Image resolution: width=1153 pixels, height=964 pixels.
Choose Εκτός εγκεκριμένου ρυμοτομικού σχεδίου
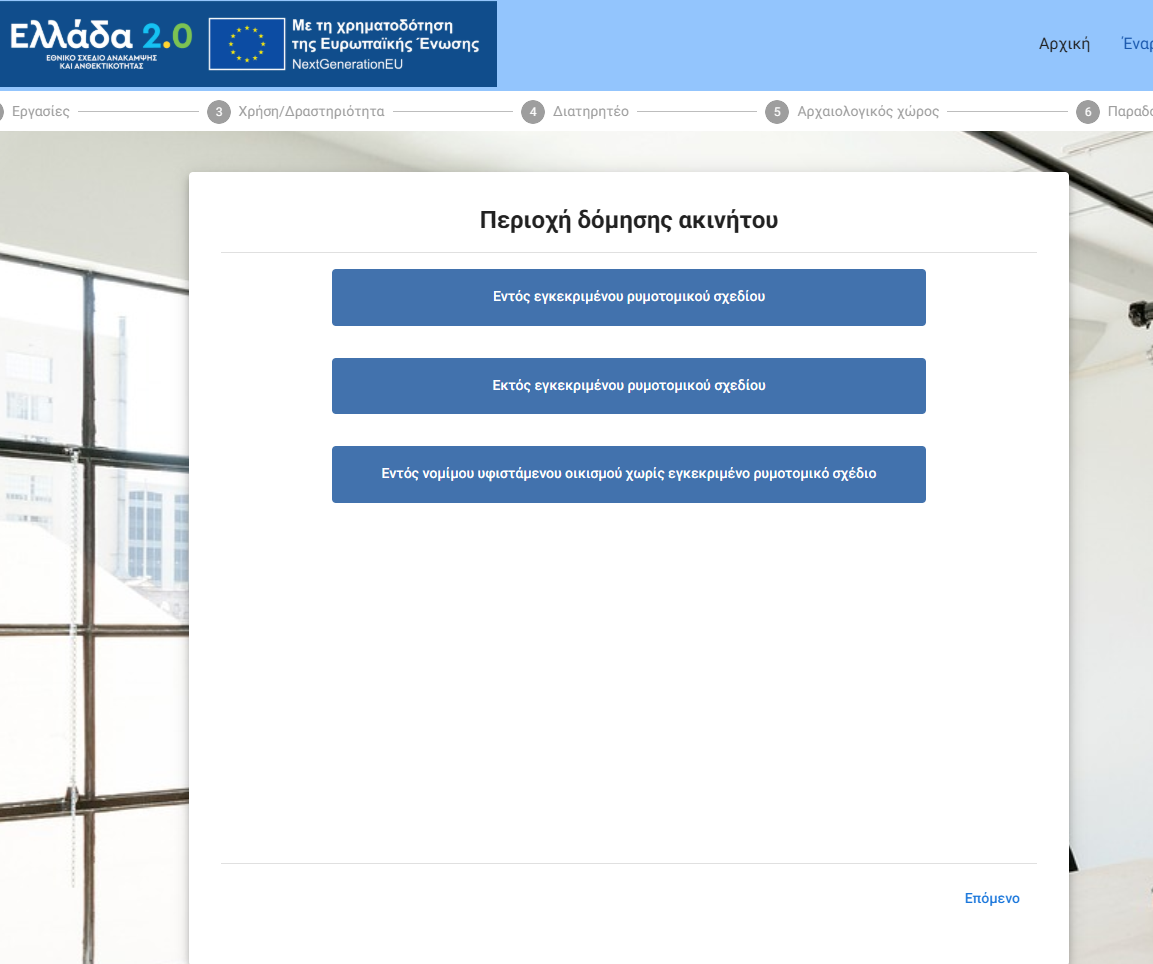click(x=628, y=386)
